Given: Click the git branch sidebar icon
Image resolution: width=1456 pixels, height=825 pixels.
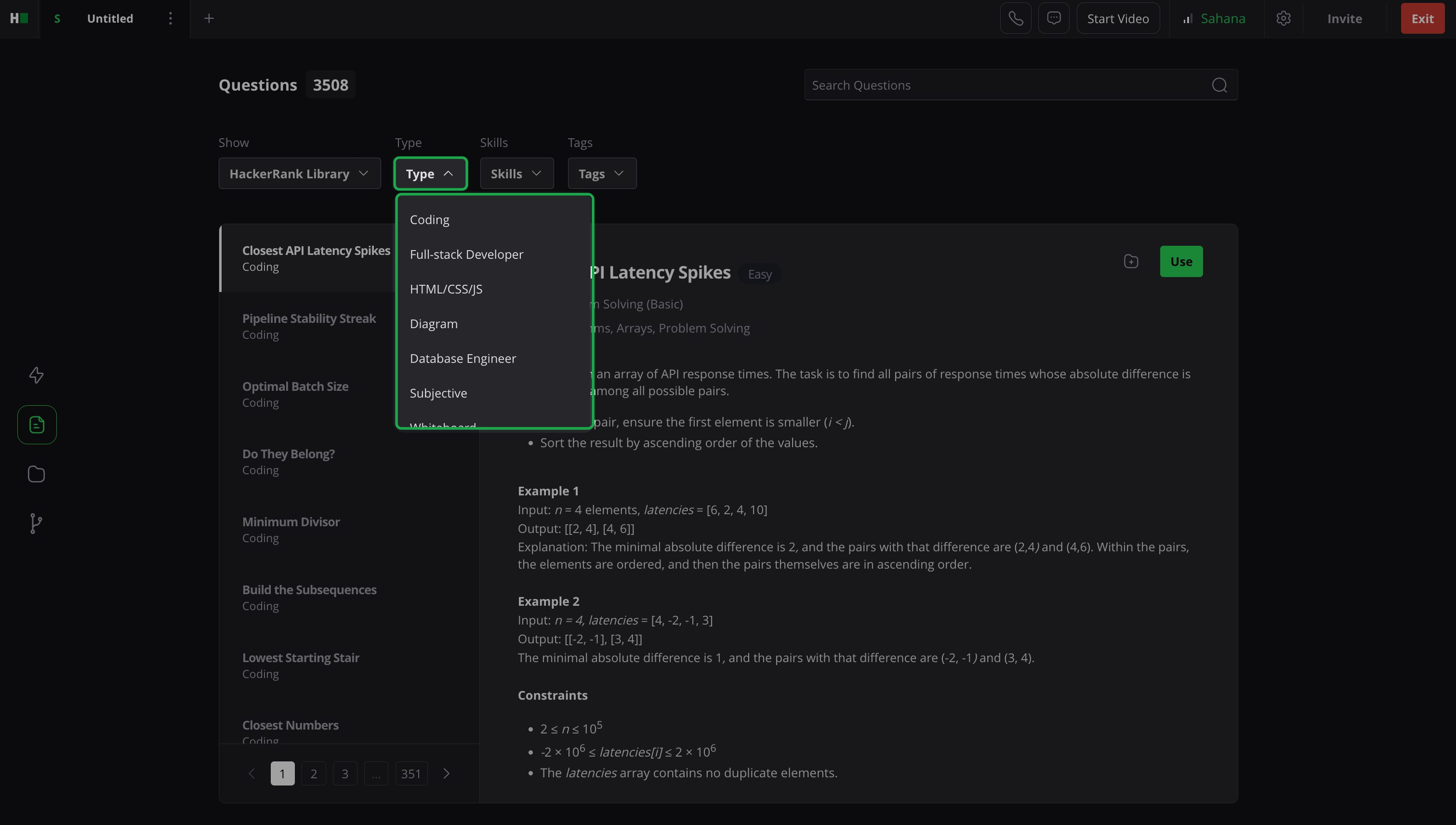Looking at the screenshot, I should pos(36,523).
